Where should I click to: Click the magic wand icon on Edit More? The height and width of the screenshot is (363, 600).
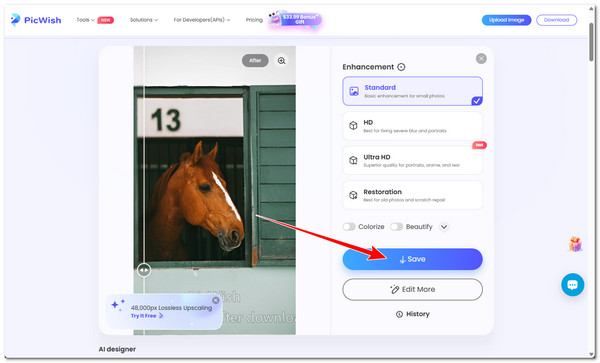pyautogui.click(x=395, y=290)
